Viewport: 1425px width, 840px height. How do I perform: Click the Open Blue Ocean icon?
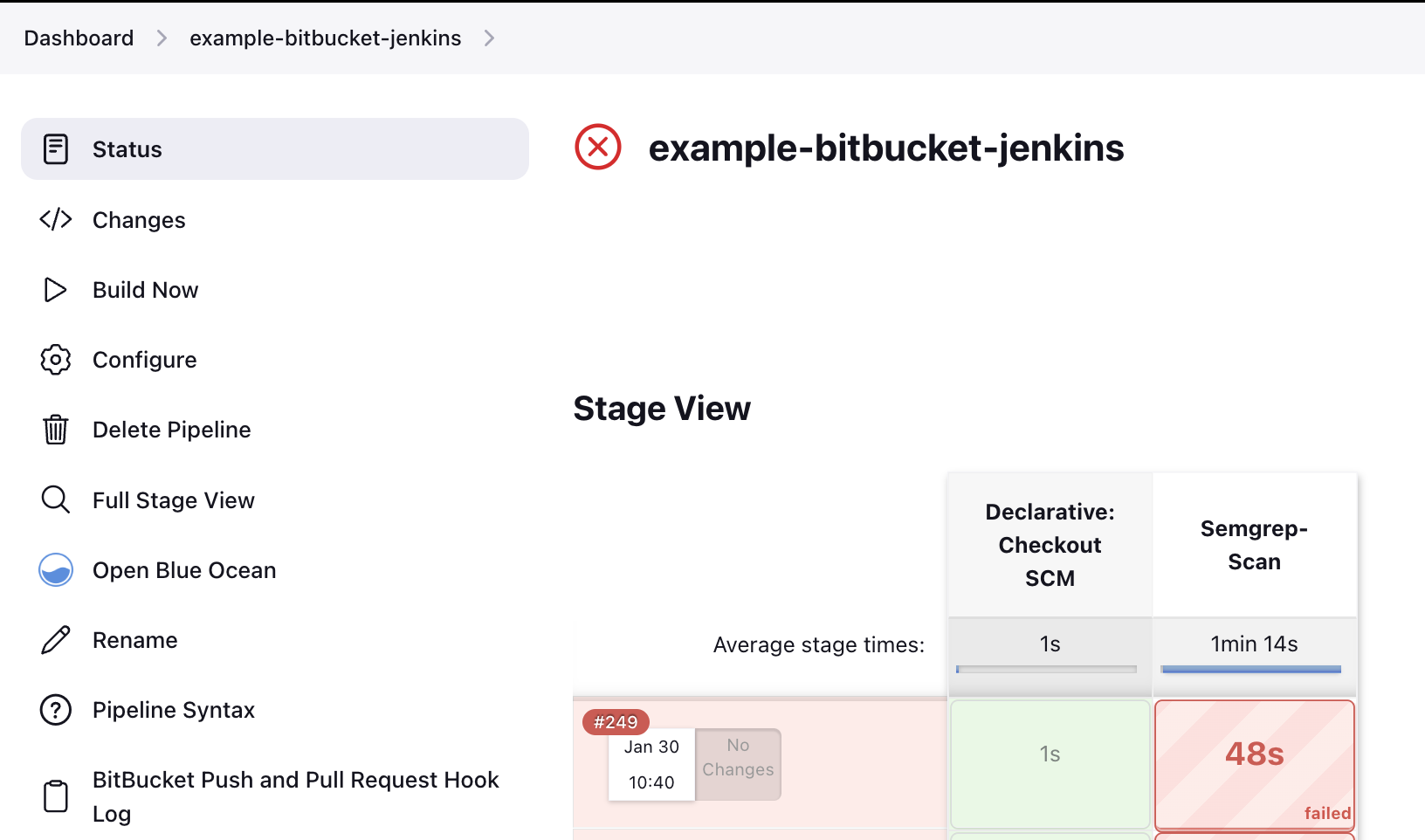(56, 570)
